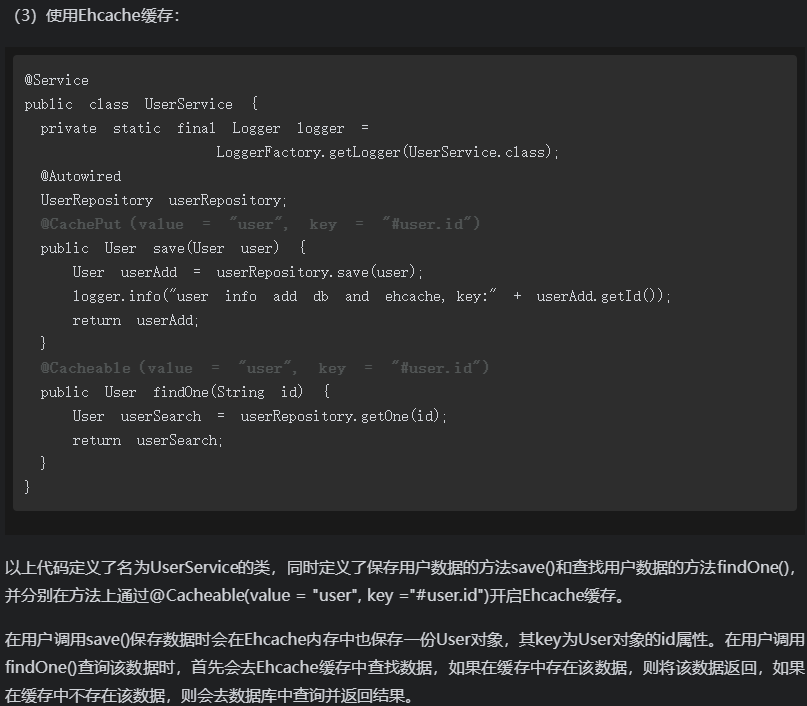Click line starting "findOne()查询该数据时"
807x706 pixels.
pyautogui.click(x=405, y=667)
